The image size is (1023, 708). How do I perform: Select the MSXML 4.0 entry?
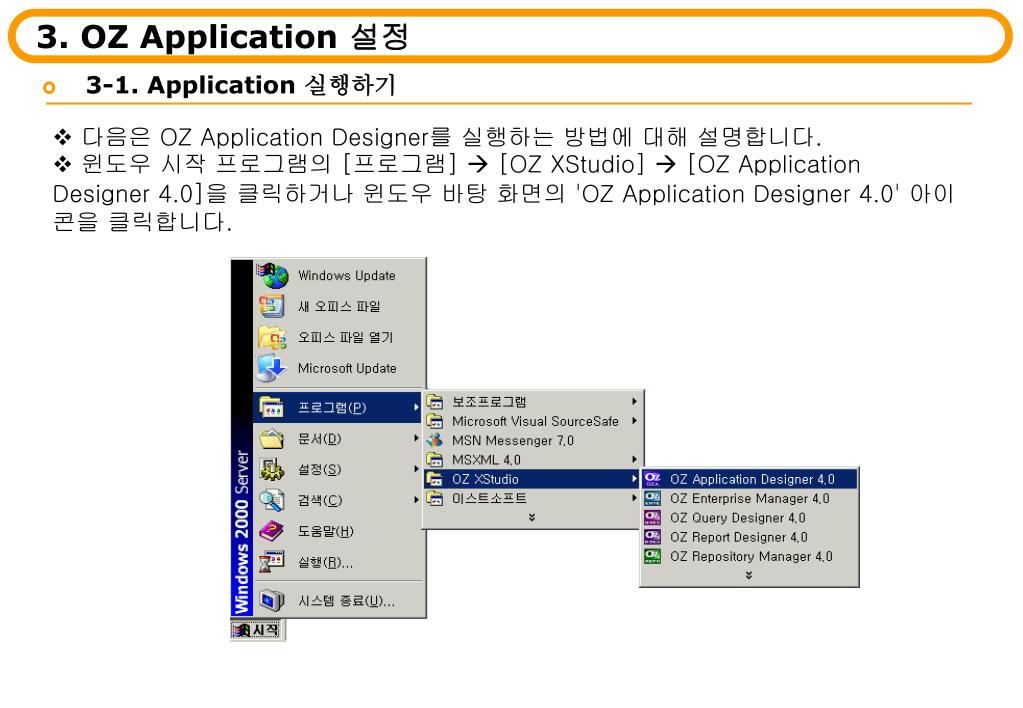(x=532, y=459)
